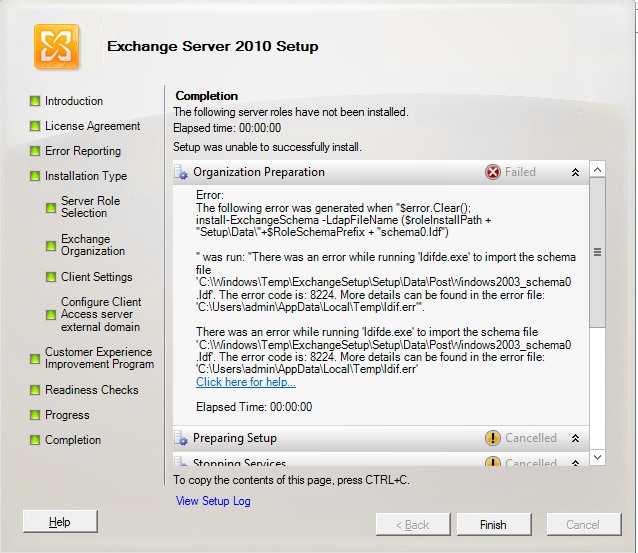Click the green square beside Installation Type
The width and height of the screenshot is (638, 553).
35,176
